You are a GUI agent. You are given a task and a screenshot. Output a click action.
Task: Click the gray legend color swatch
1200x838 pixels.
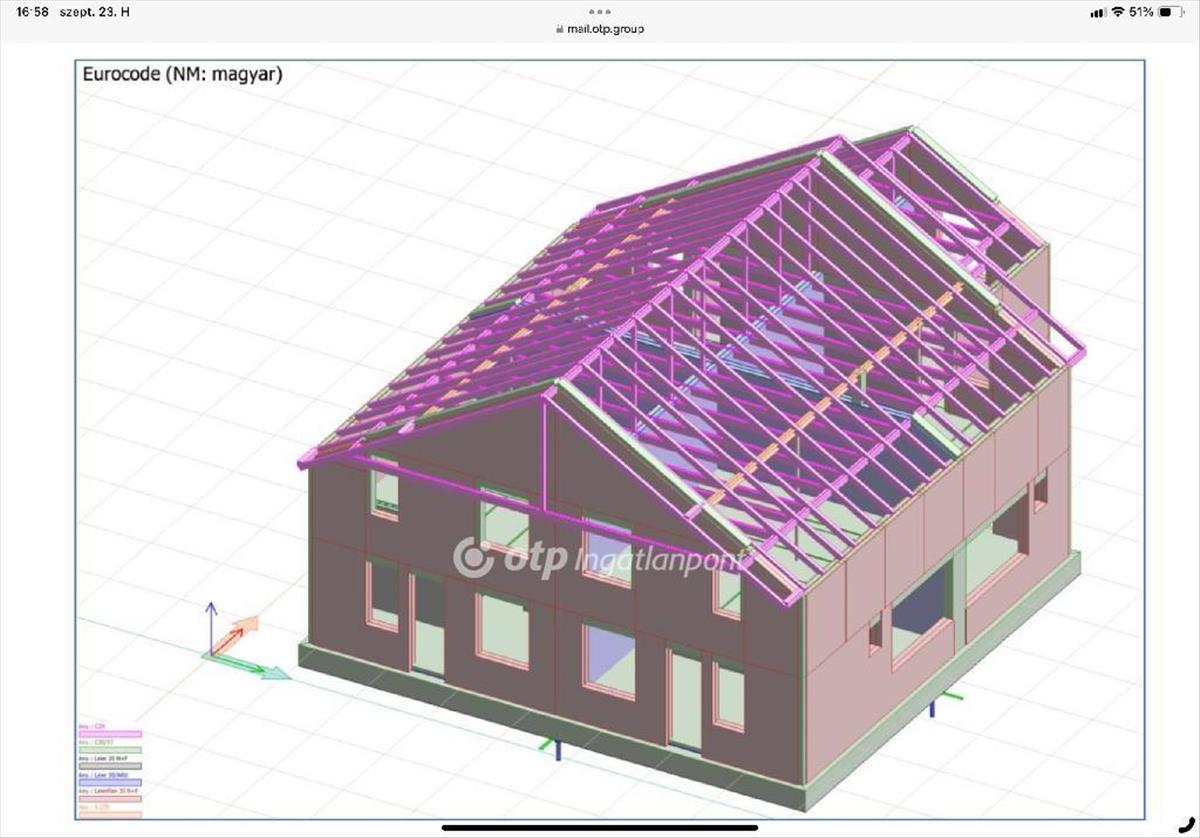[110, 766]
